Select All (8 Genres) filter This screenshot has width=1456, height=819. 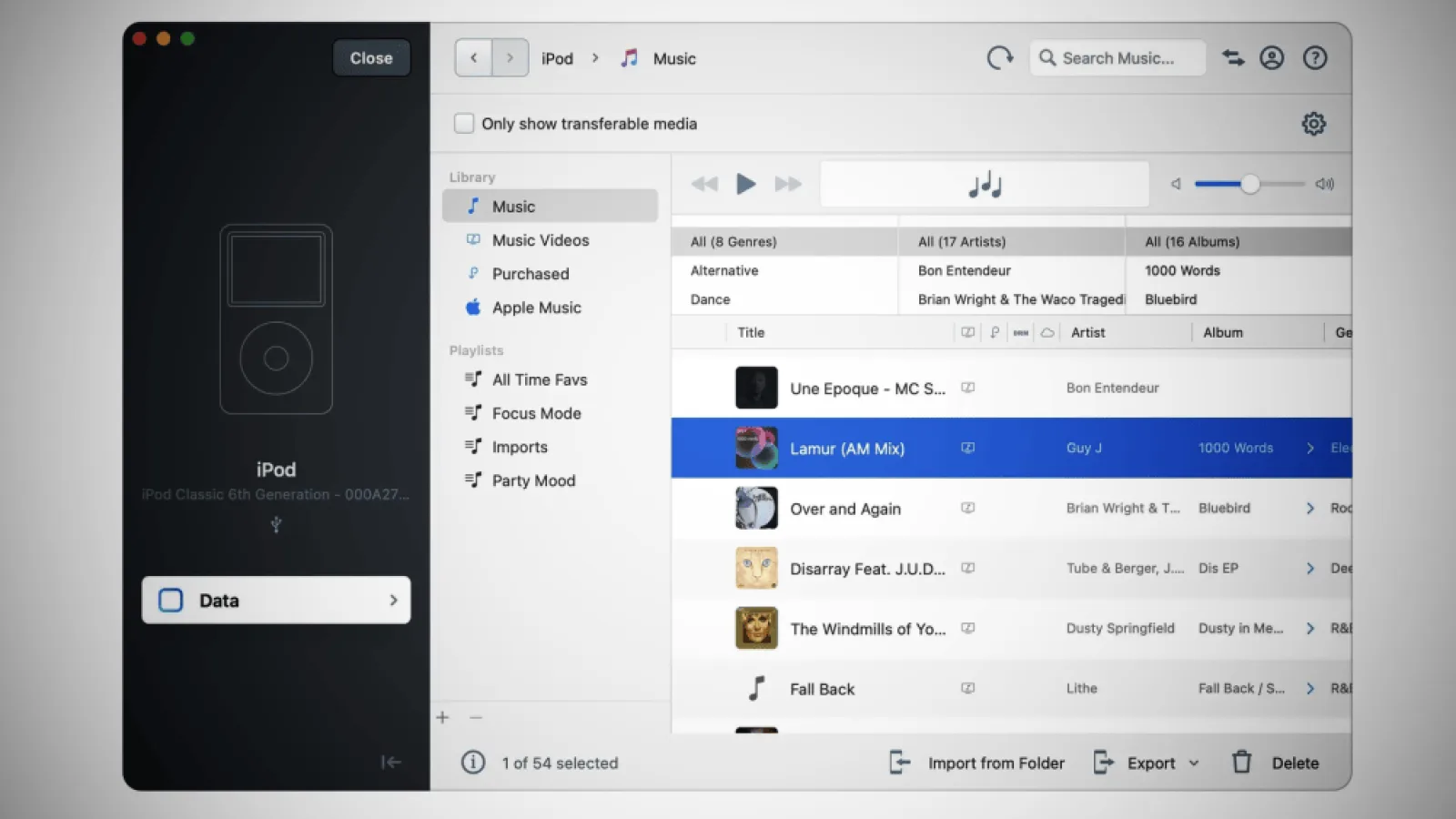click(x=784, y=242)
